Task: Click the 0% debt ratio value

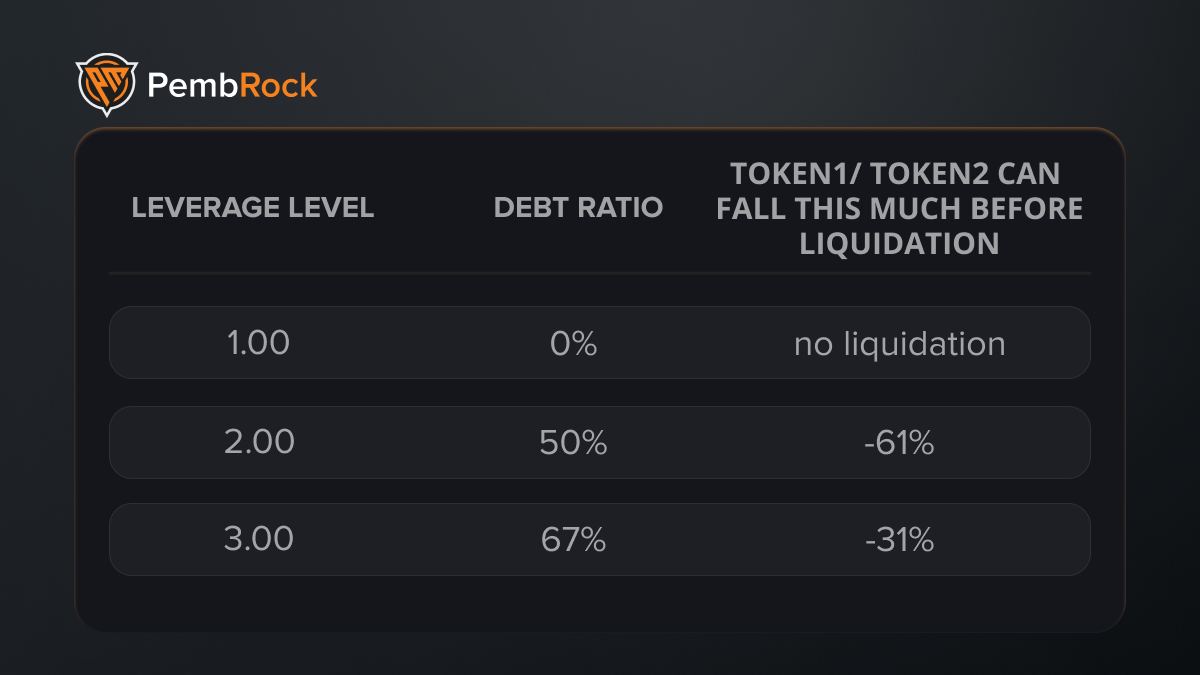Action: 574,343
